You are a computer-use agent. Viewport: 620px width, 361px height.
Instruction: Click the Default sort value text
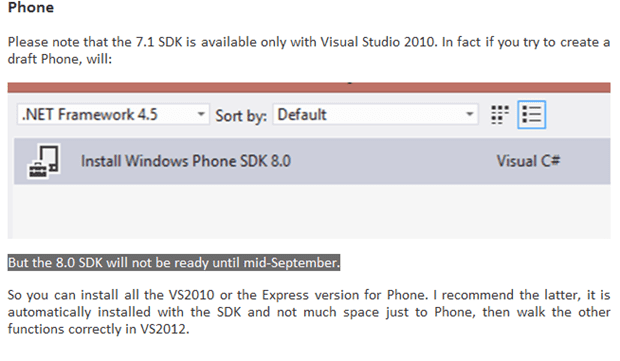pyautogui.click(x=302, y=115)
